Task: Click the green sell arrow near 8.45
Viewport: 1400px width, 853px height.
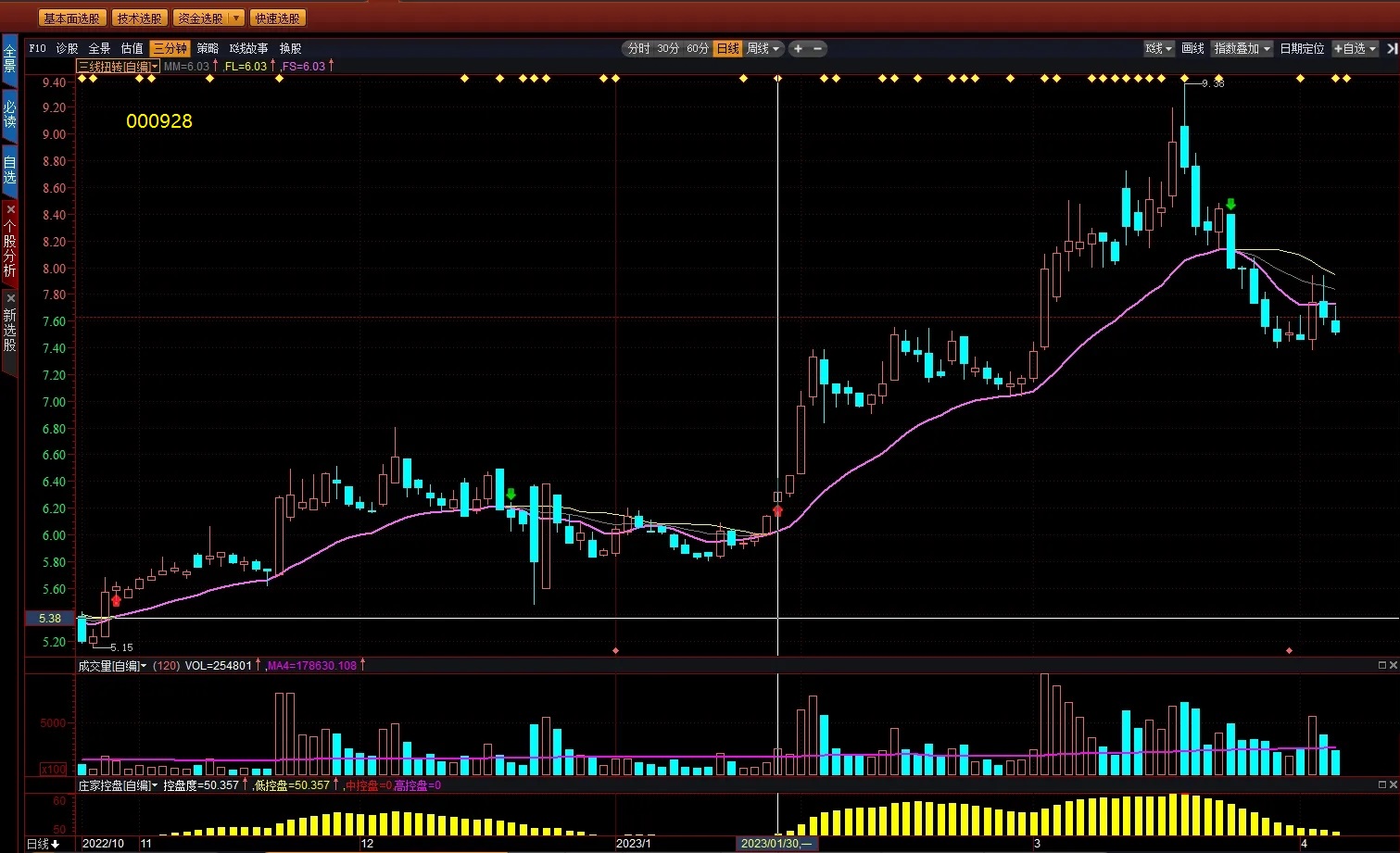Action: [x=1230, y=204]
